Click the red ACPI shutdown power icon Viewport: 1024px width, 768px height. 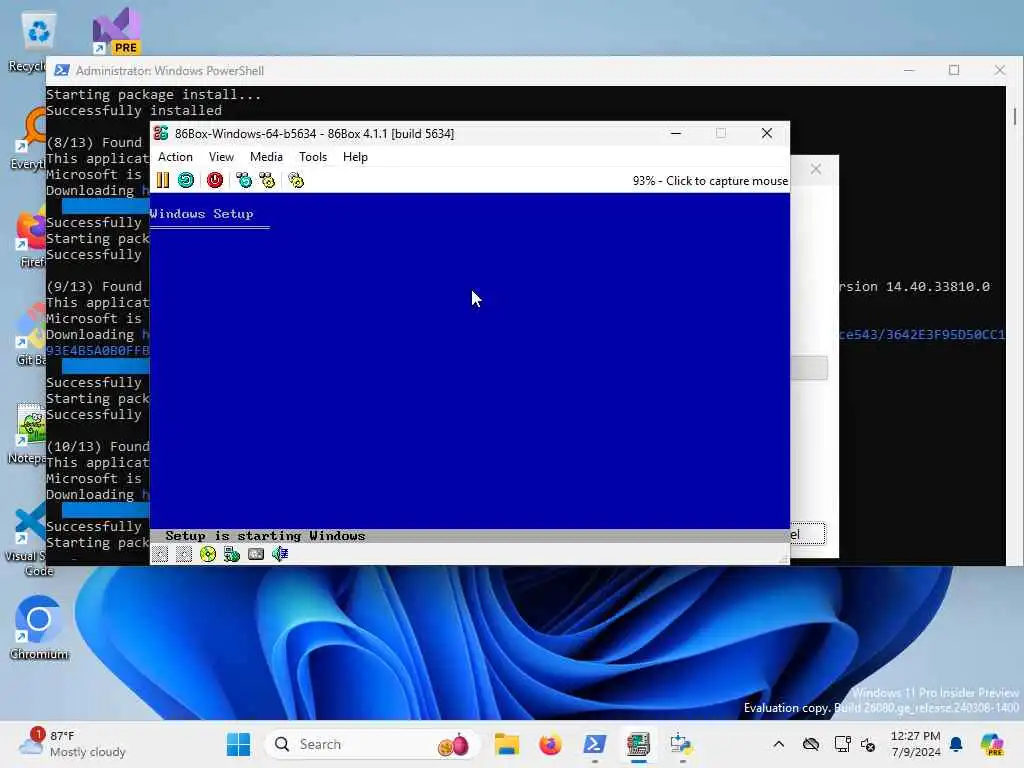215,180
